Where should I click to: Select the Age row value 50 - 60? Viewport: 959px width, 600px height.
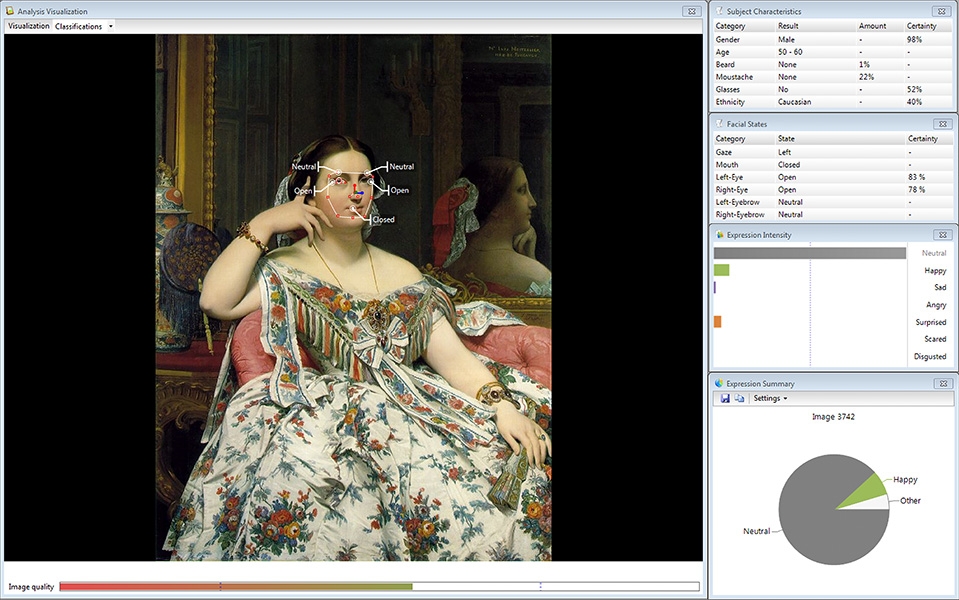click(790, 52)
